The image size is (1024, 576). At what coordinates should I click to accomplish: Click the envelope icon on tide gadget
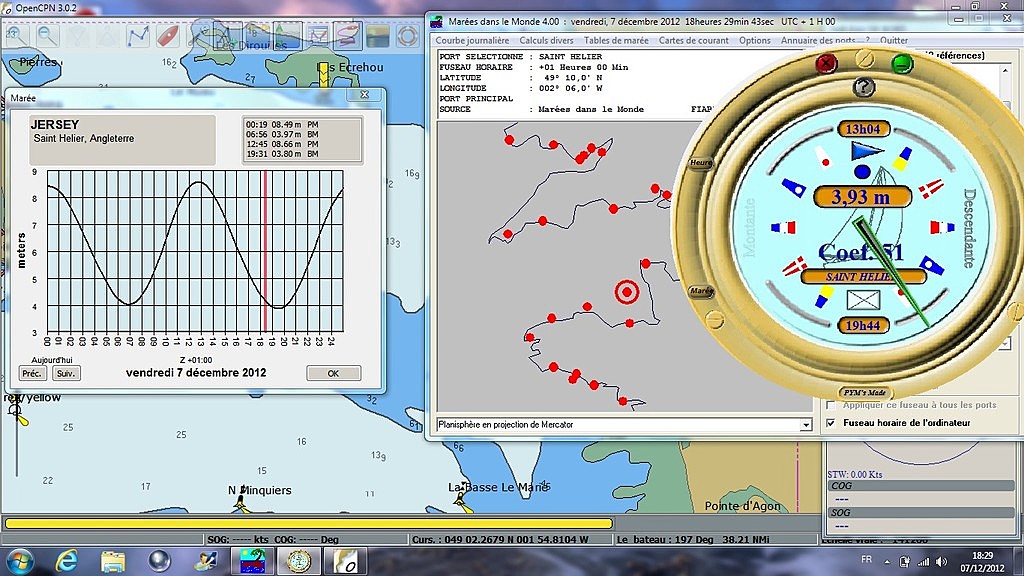pyautogui.click(x=863, y=300)
